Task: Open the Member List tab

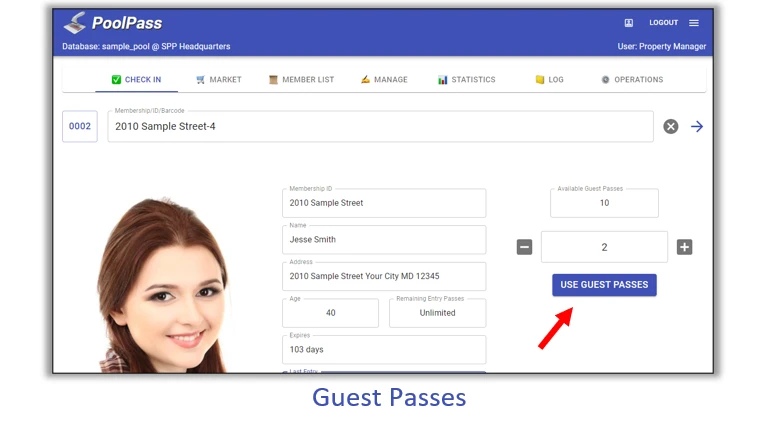Action: pos(301,80)
